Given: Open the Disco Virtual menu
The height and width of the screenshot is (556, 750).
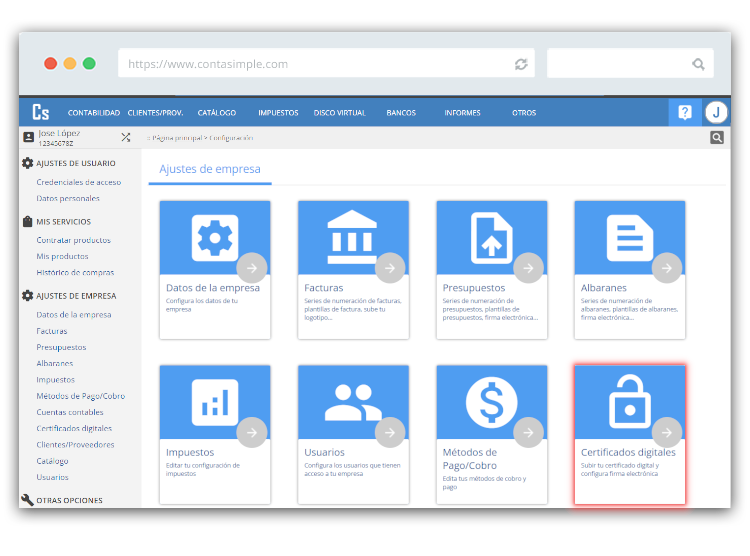Looking at the screenshot, I should 340,113.
